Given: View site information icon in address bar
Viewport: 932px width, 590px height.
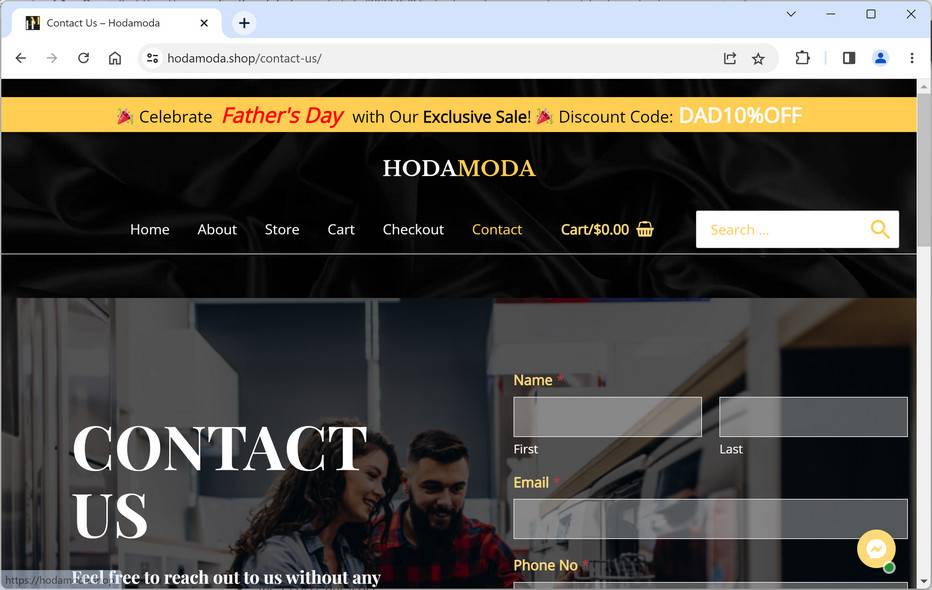Looking at the screenshot, I should [153, 58].
